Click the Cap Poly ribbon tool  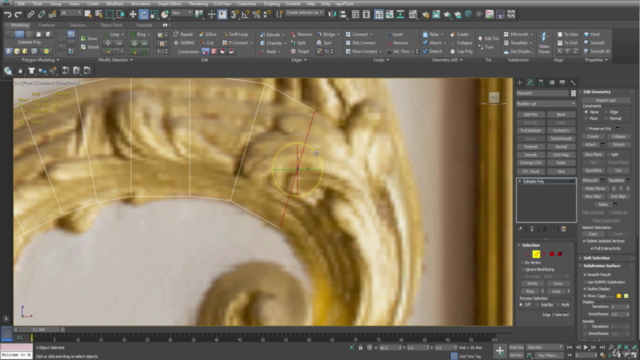(462, 51)
